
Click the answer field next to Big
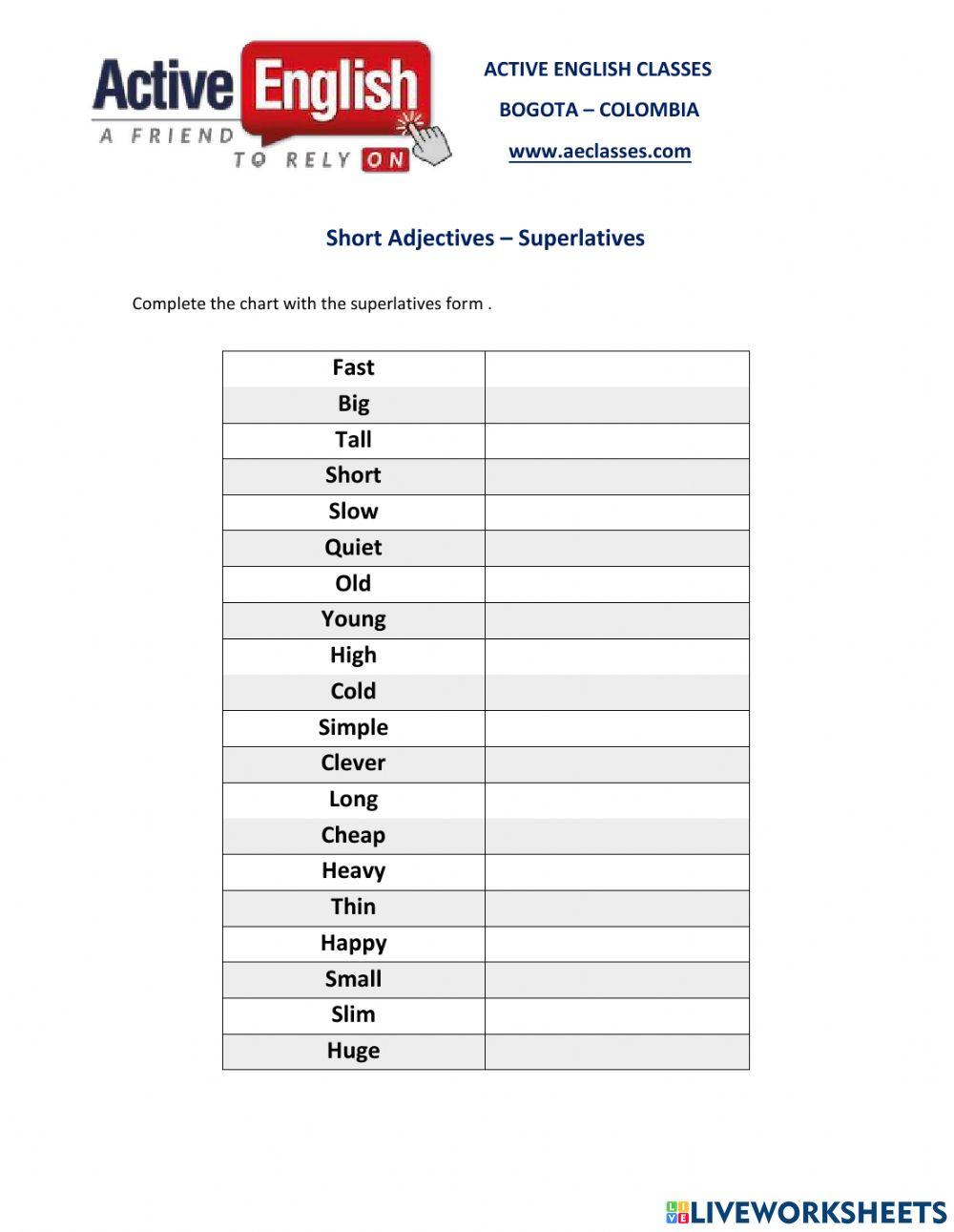[616, 405]
